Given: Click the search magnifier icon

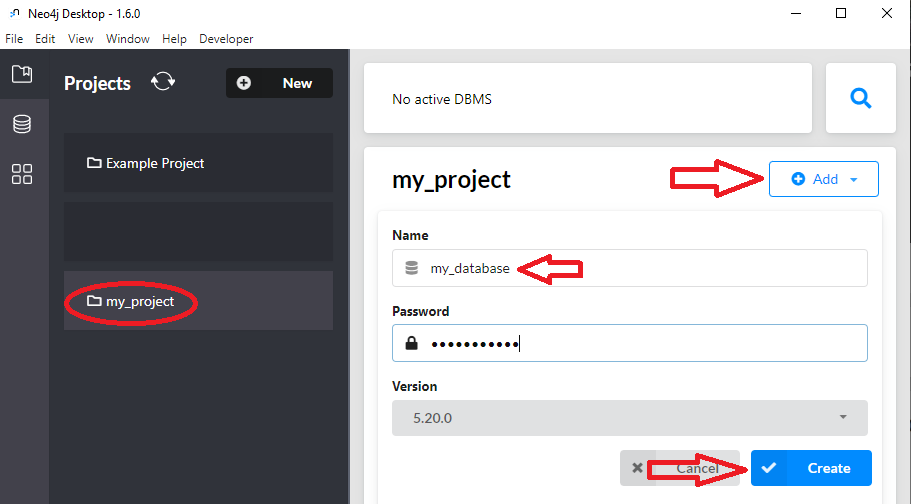Looking at the screenshot, I should coord(860,98).
